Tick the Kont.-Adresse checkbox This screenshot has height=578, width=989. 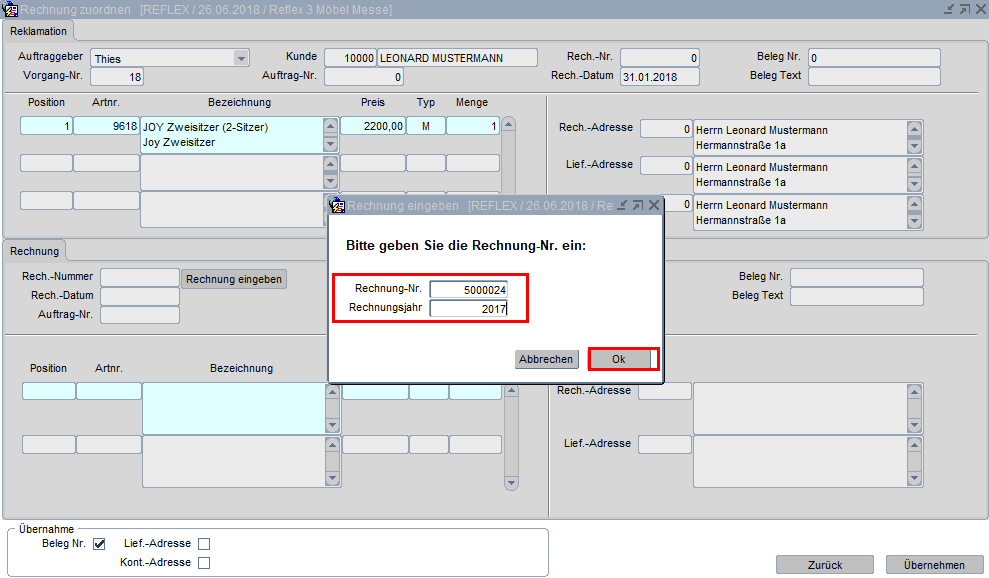click(x=204, y=563)
